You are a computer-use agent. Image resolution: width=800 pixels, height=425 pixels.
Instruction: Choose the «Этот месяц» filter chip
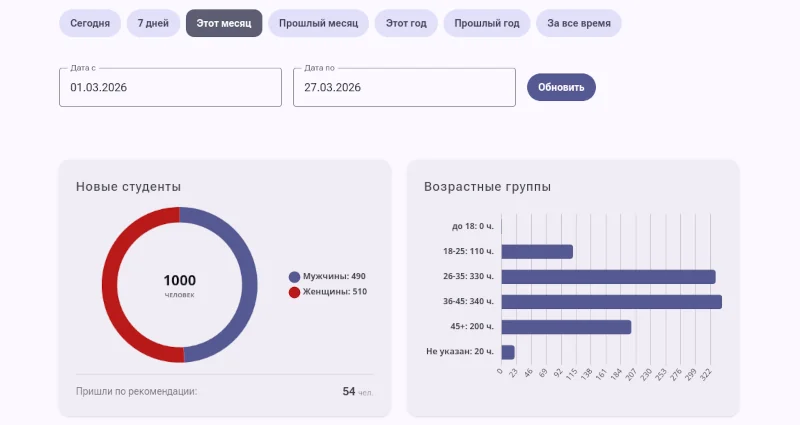pos(224,23)
